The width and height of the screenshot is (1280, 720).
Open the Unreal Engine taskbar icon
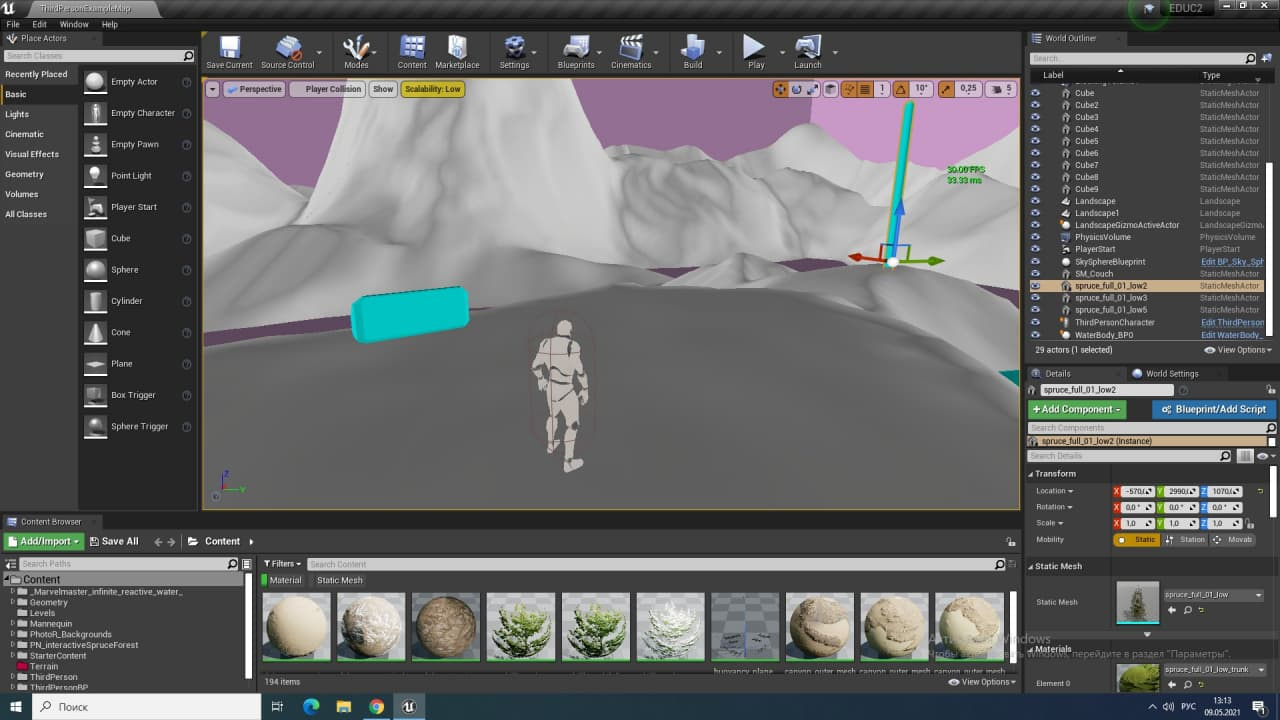(408, 707)
